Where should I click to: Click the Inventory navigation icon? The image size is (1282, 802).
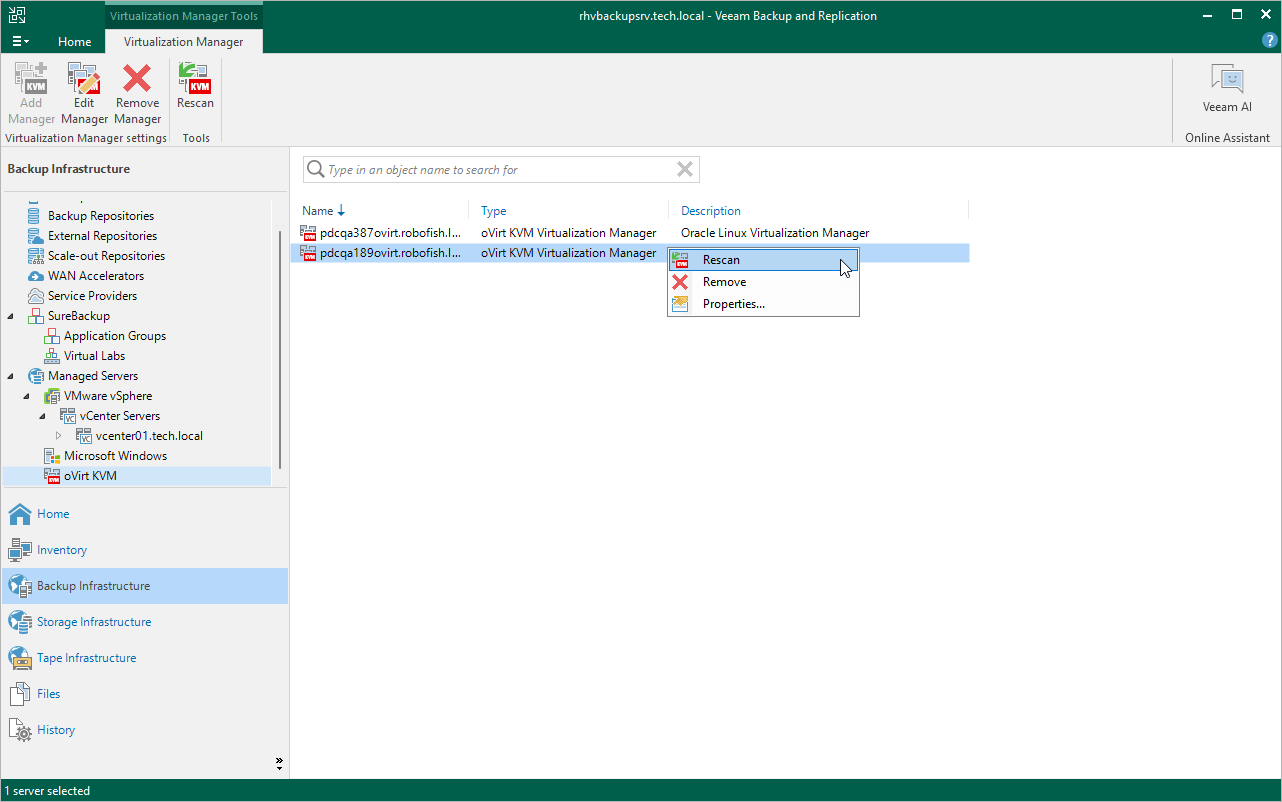20,550
